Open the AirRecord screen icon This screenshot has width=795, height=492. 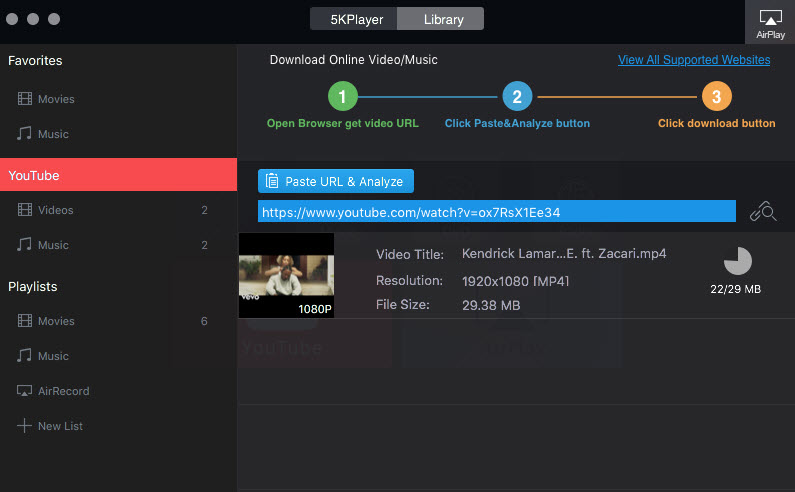[24, 391]
